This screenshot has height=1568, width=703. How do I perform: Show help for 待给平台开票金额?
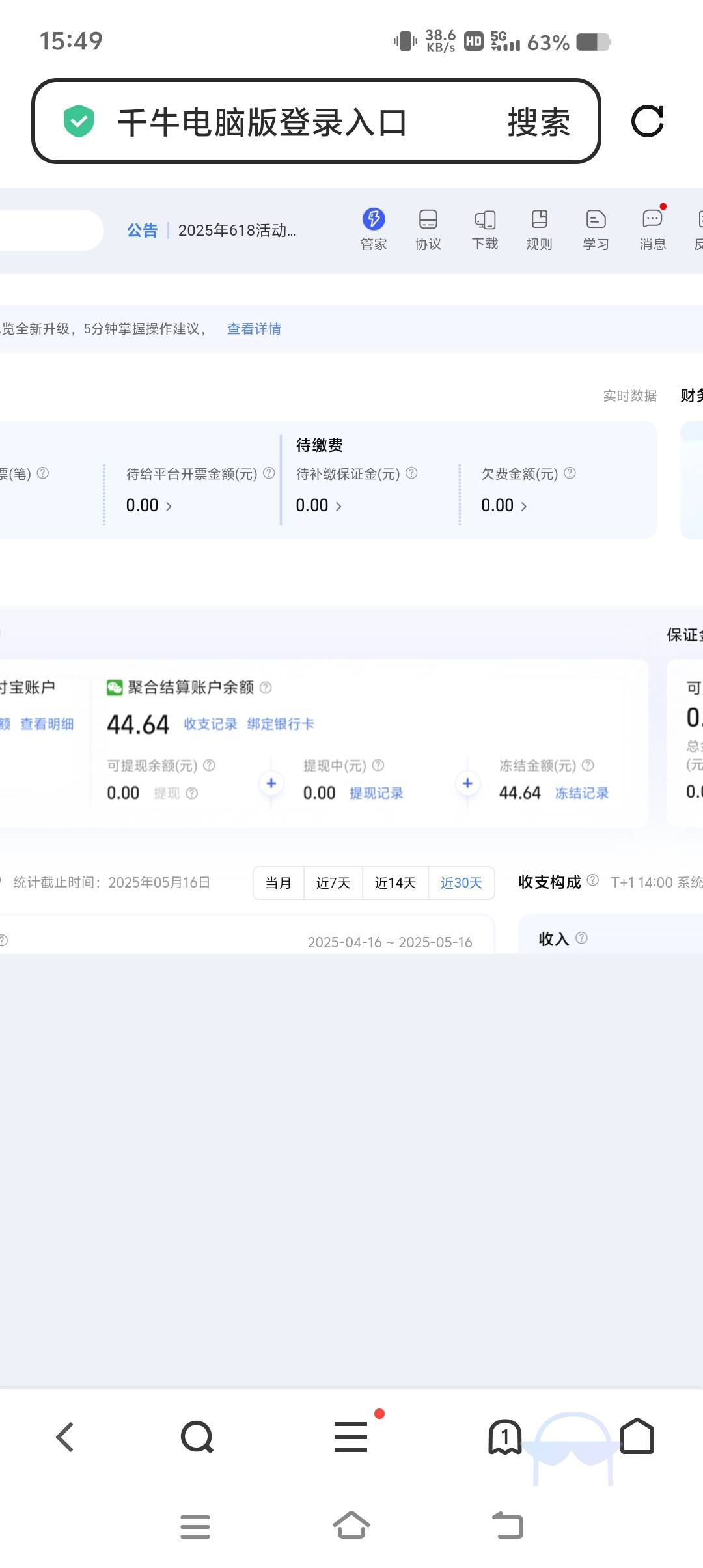point(269,473)
